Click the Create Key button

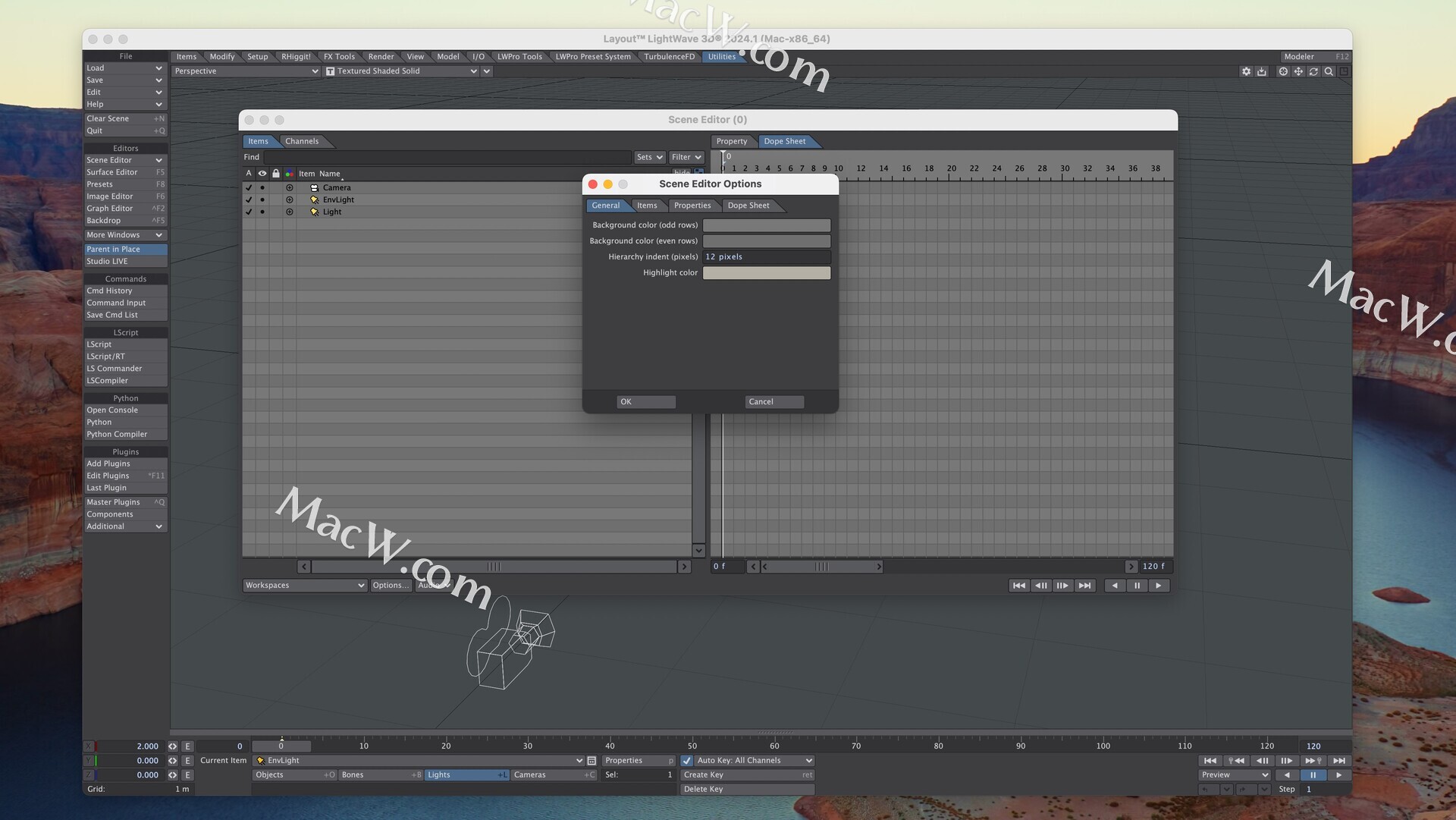point(747,775)
